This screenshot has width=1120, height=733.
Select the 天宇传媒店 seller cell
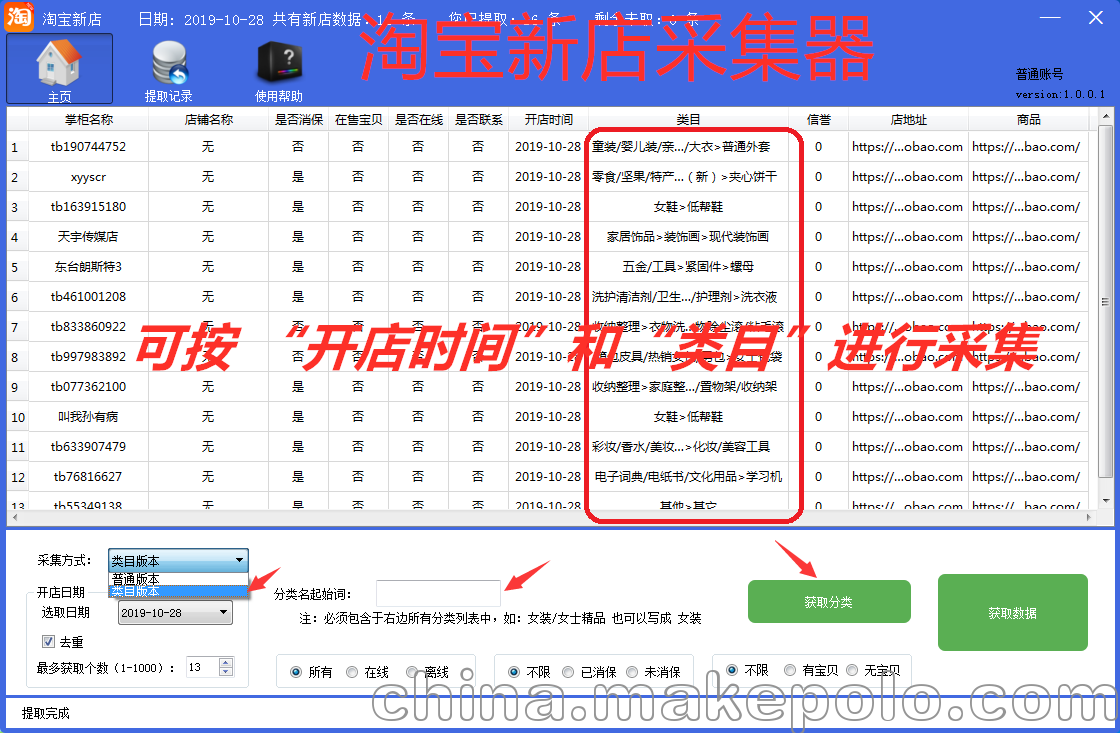click(x=89, y=236)
